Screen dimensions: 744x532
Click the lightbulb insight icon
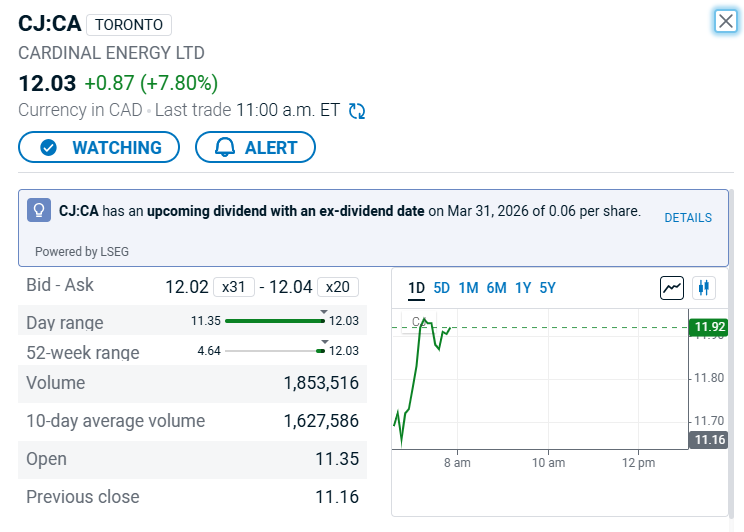(x=39, y=210)
